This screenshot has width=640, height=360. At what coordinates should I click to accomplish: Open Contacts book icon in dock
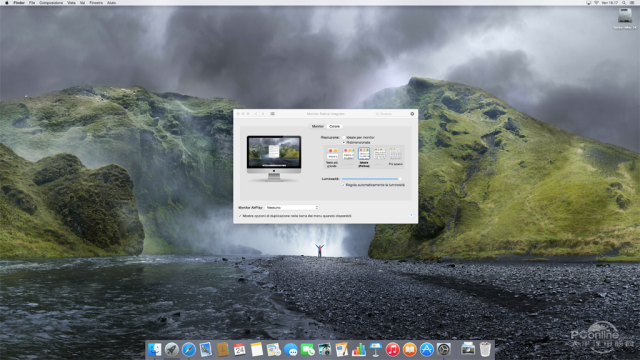[222, 349]
